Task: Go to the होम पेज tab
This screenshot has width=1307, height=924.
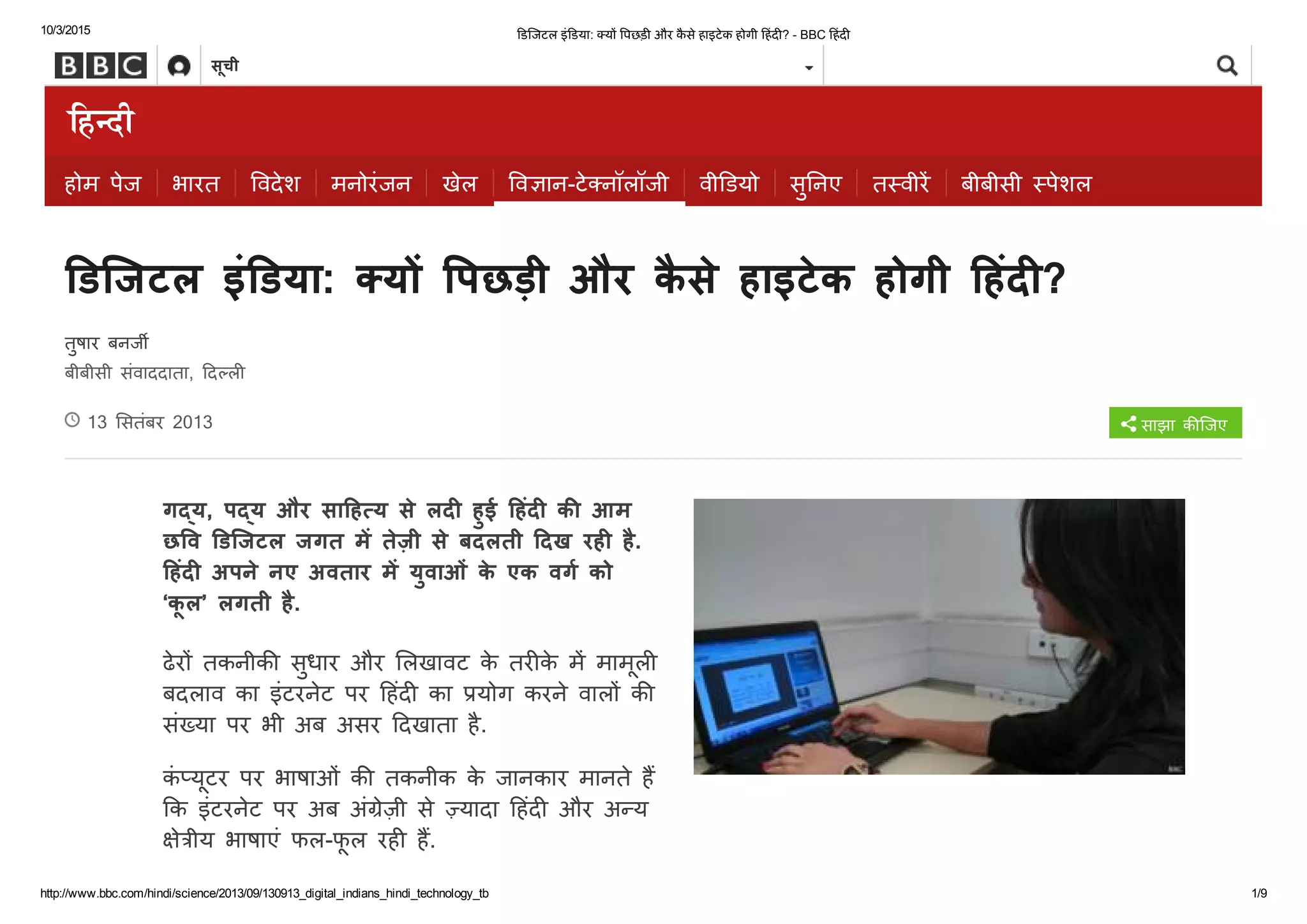Action: [102, 184]
